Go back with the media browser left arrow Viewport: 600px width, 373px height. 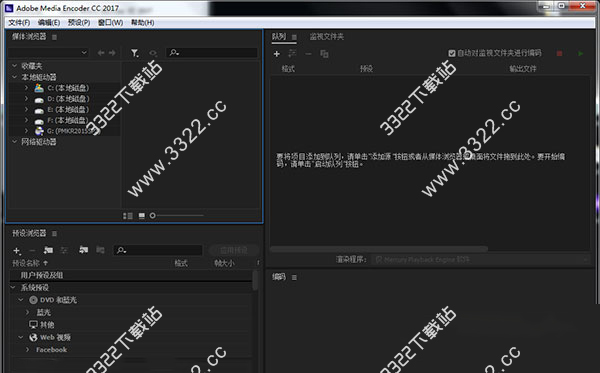click(101, 53)
